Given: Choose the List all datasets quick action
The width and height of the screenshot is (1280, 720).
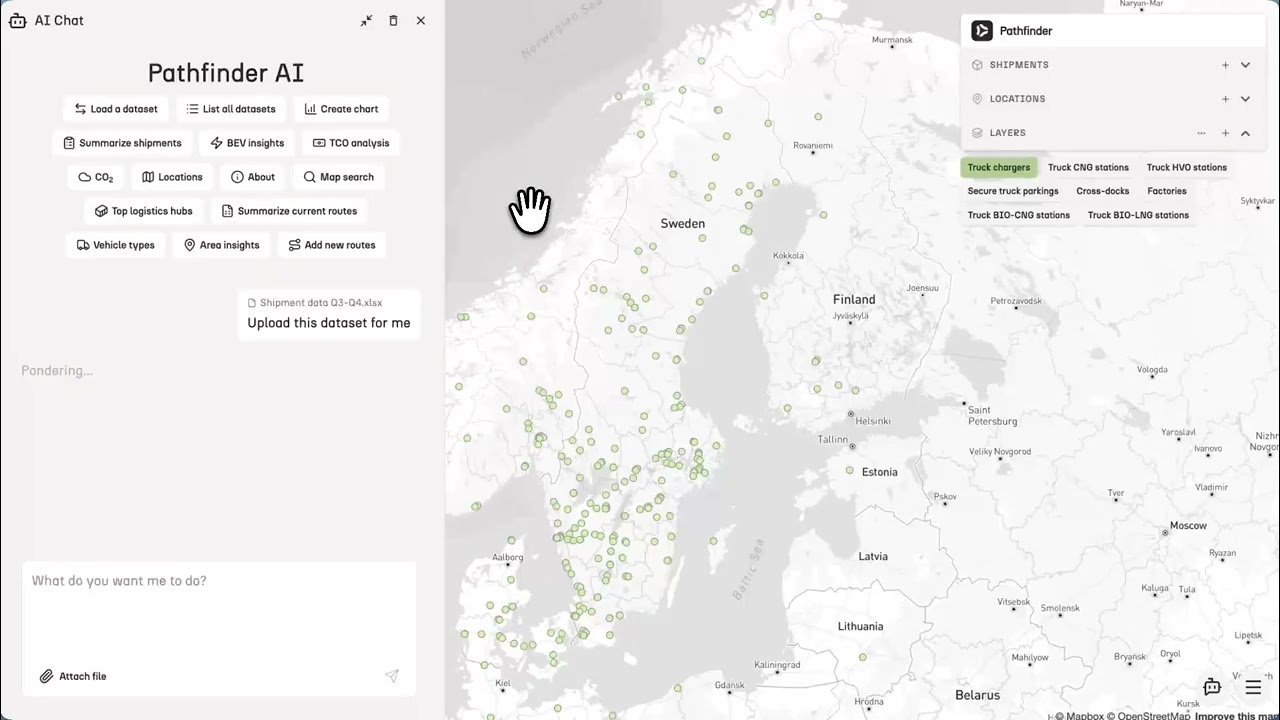Looking at the screenshot, I should tap(231, 109).
